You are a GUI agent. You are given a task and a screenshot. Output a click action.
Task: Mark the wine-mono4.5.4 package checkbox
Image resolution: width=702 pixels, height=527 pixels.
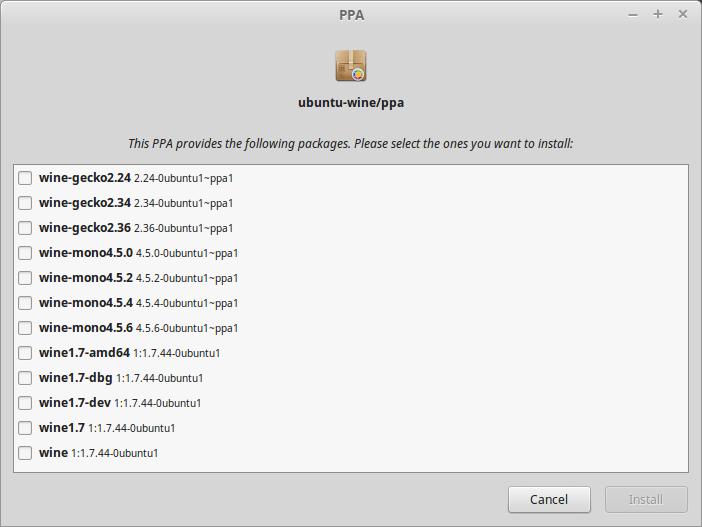25,303
